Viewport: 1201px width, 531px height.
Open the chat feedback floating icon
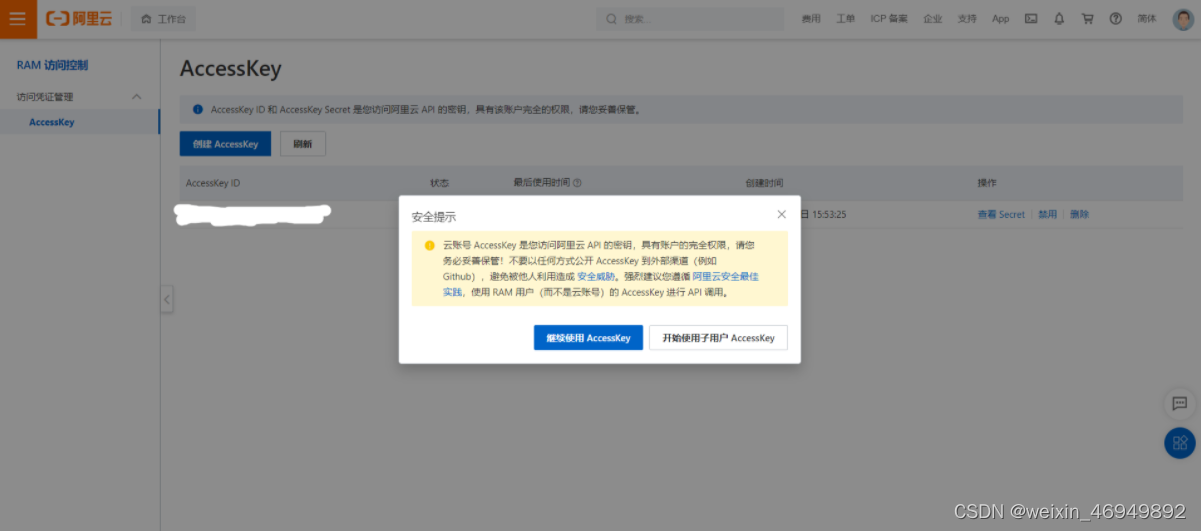point(1179,403)
